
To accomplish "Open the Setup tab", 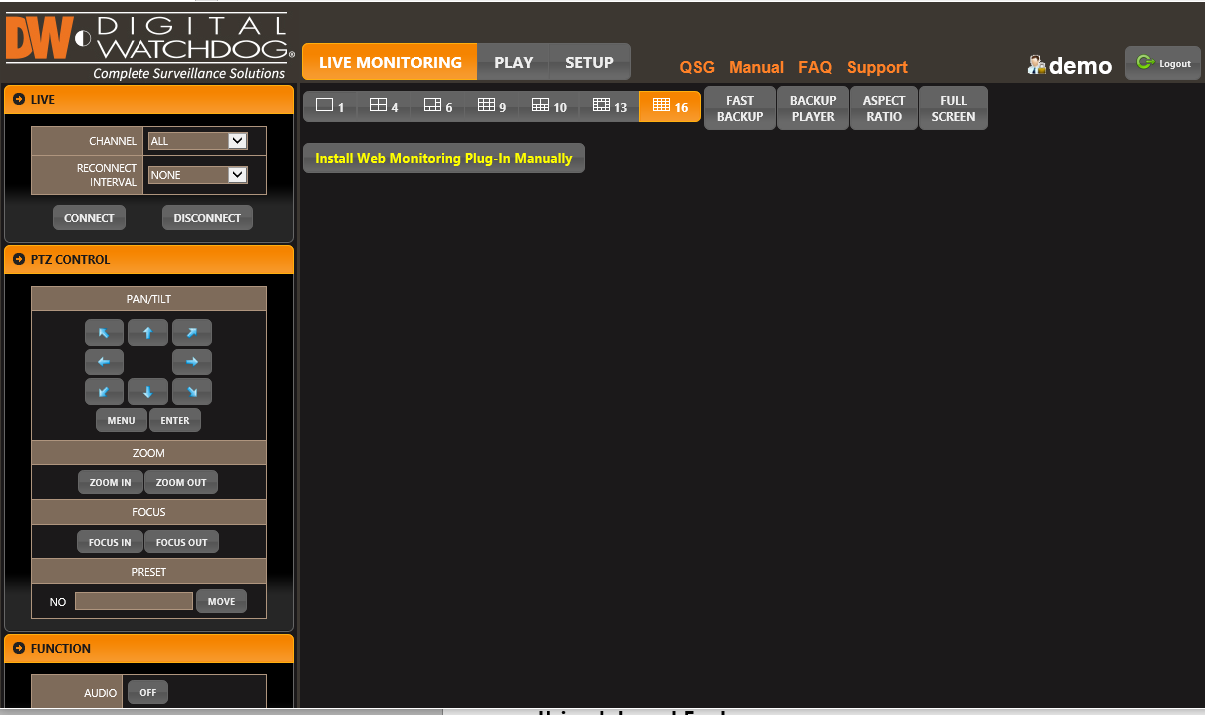I will [589, 62].
